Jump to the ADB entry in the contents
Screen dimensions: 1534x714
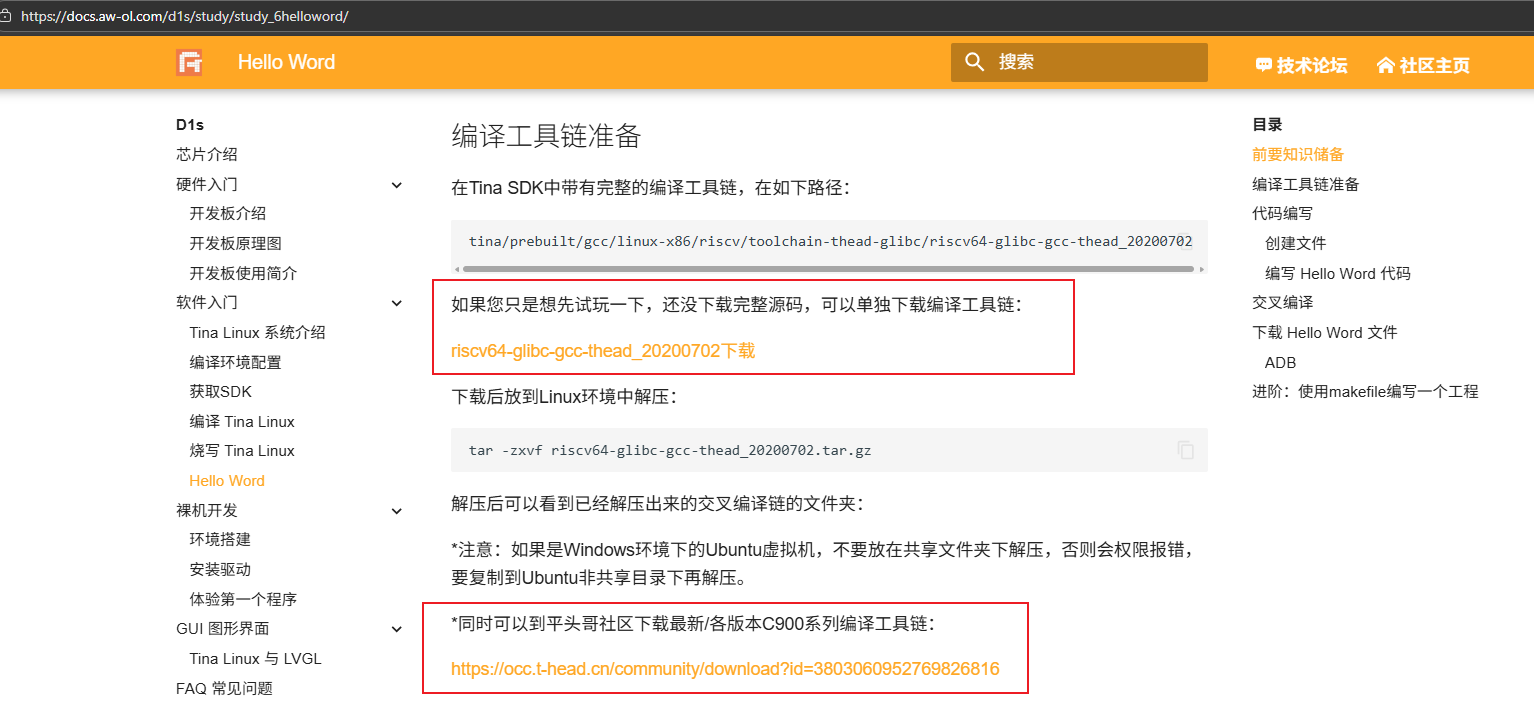tap(1280, 362)
